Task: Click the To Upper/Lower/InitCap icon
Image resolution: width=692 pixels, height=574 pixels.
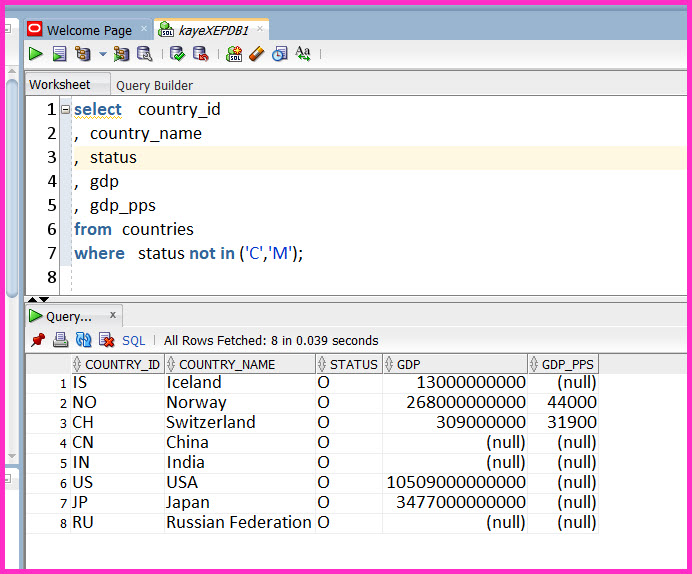Action: click(x=303, y=54)
